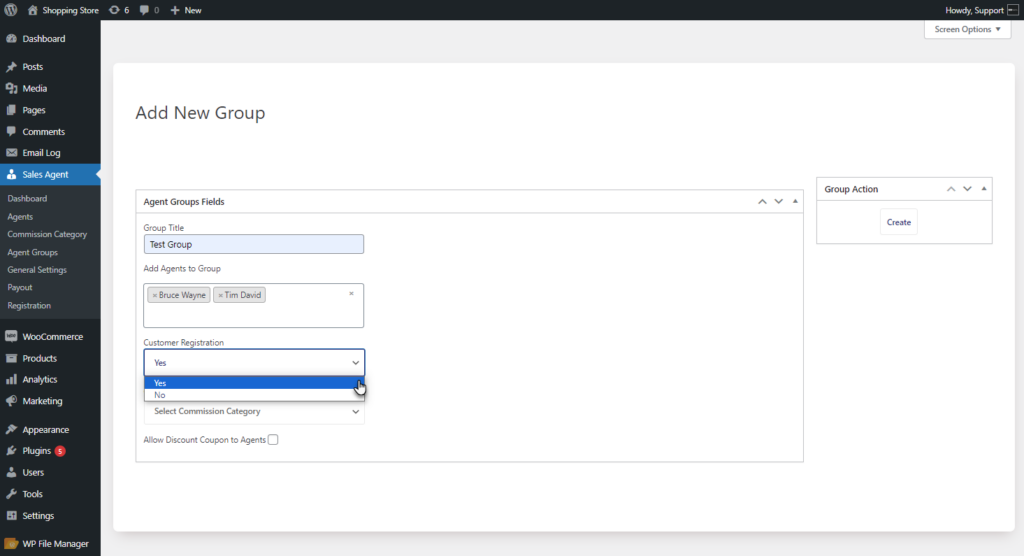Screen dimensions: 1024x556
Task: Open the comments bubble icon in admin bar
Action: click(144, 10)
